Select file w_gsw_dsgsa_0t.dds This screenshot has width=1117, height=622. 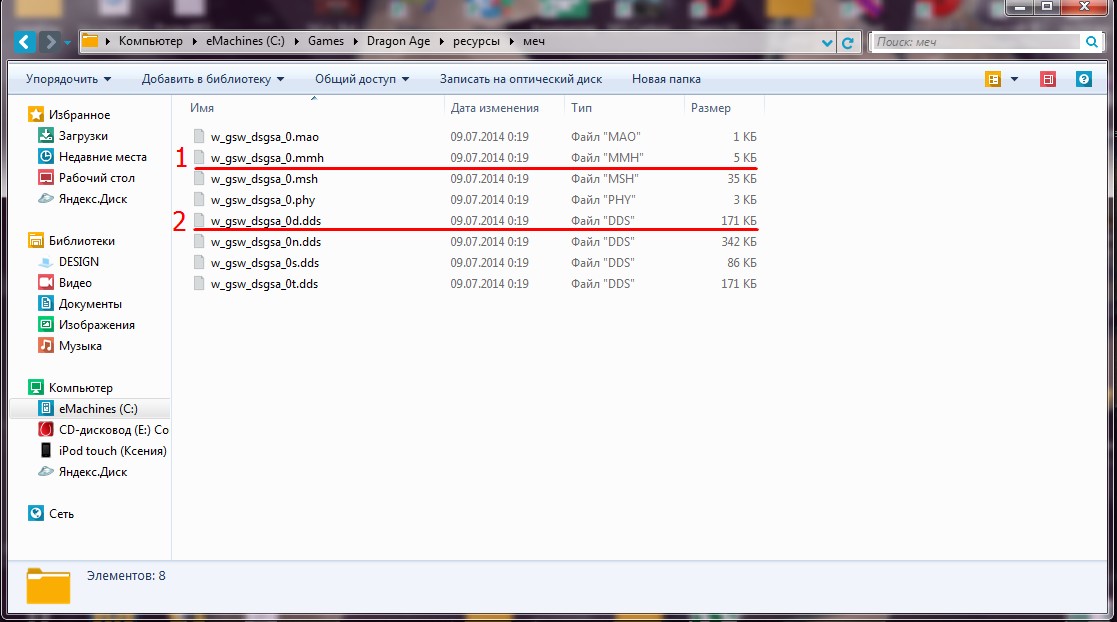[x=264, y=284]
